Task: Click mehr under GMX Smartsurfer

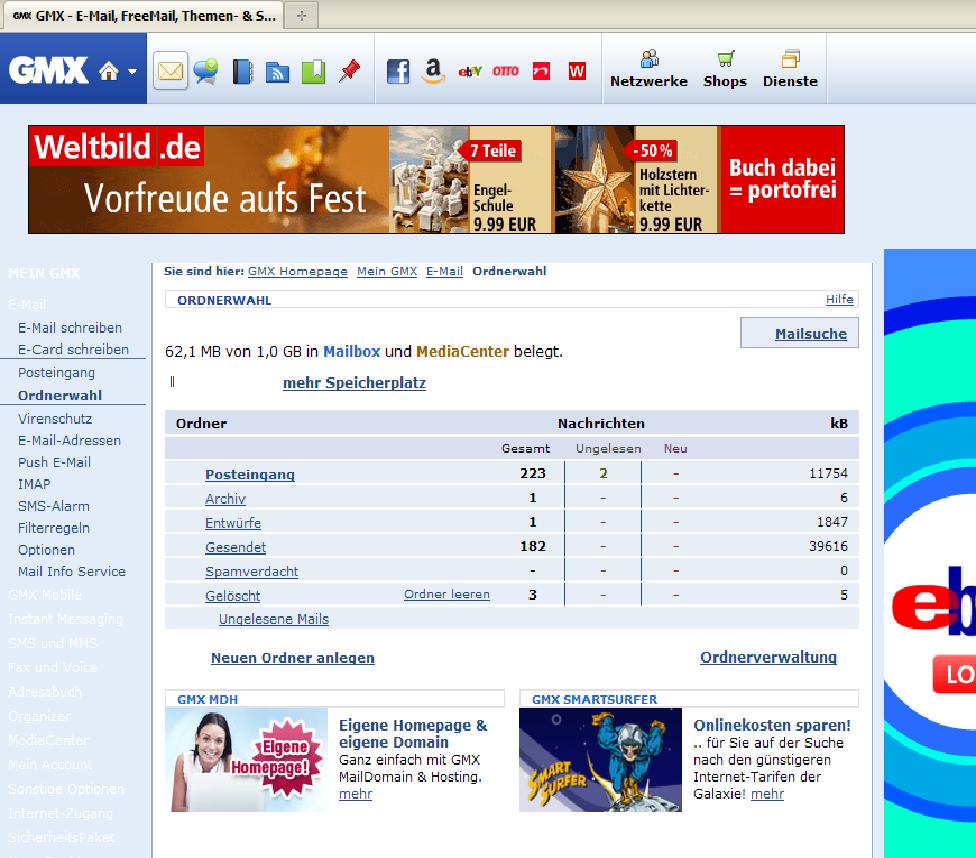Action: click(x=767, y=794)
